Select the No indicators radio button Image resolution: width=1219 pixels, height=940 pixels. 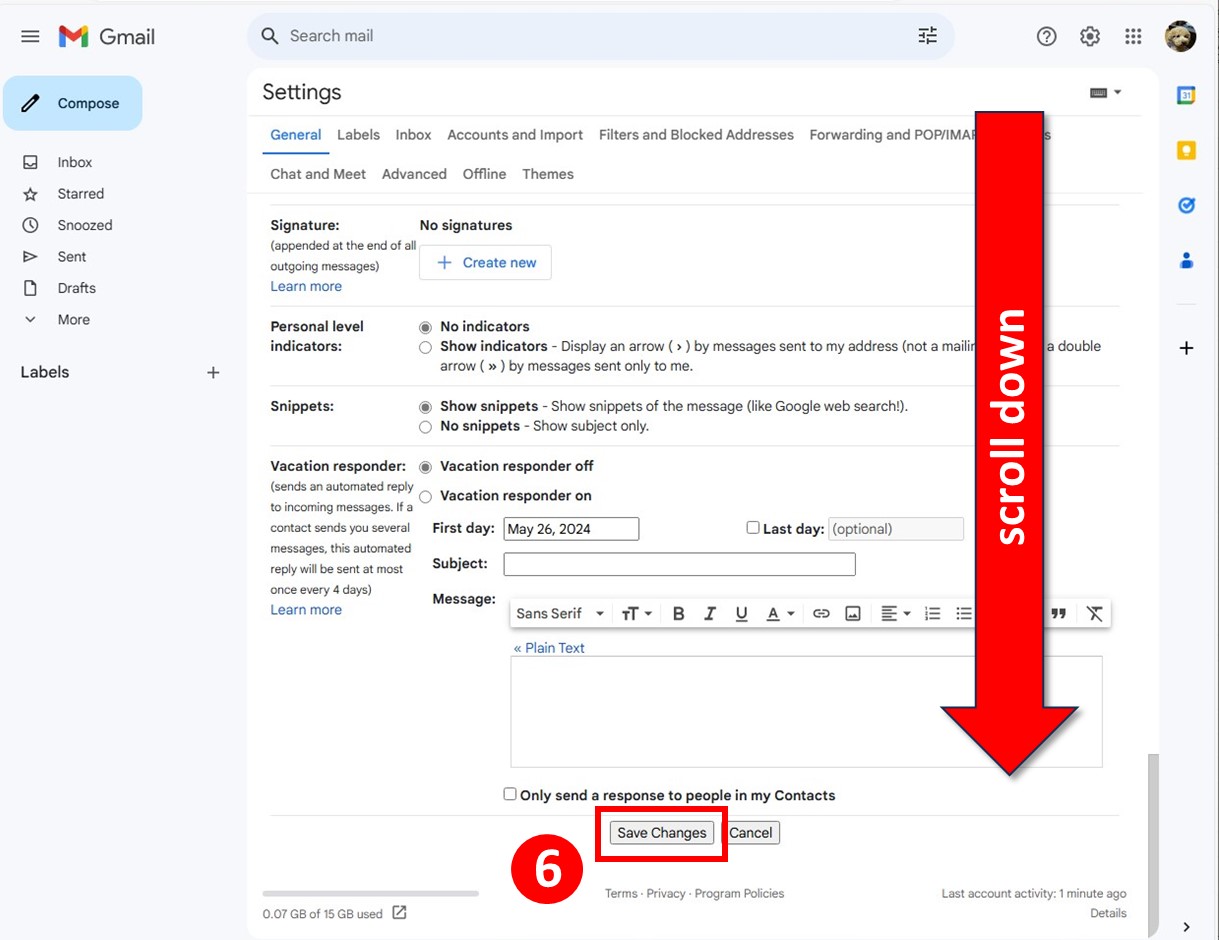[426, 327]
